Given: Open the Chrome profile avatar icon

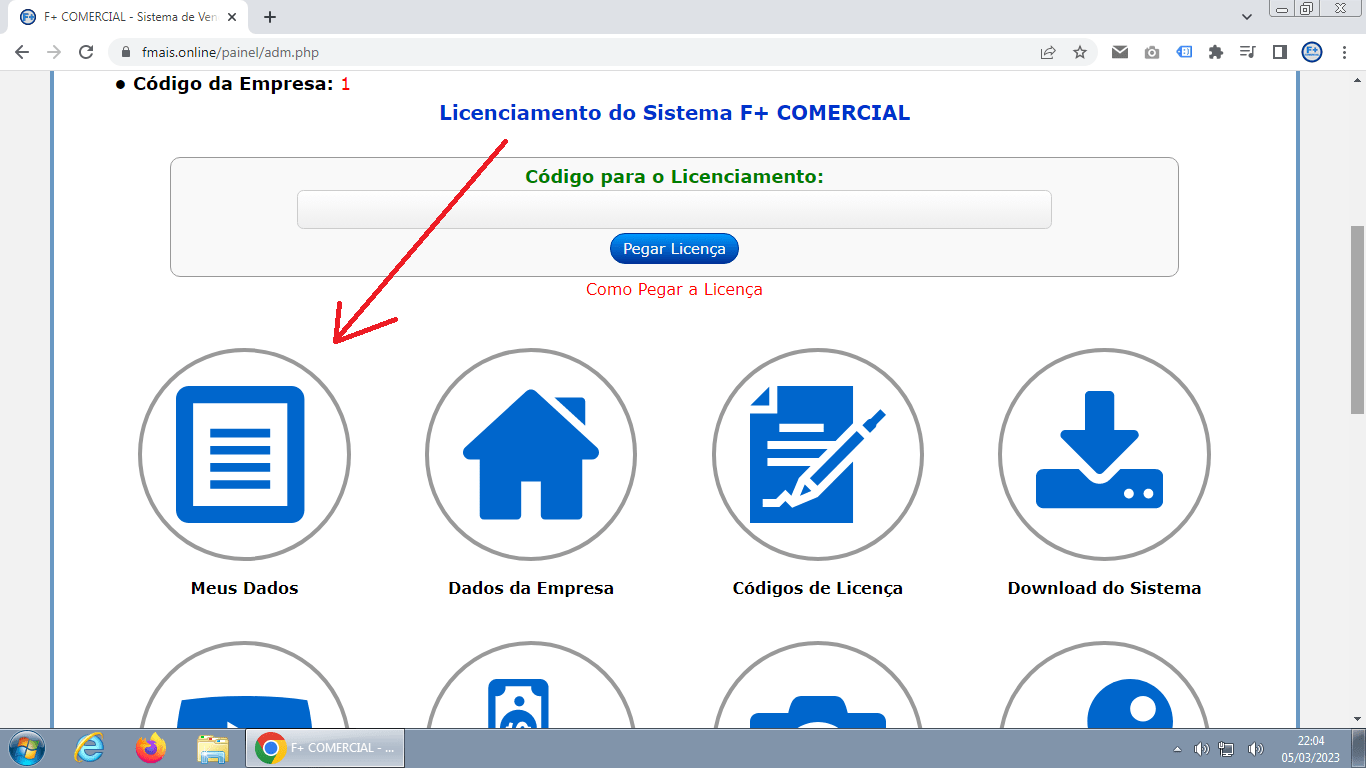Looking at the screenshot, I should pos(1311,51).
